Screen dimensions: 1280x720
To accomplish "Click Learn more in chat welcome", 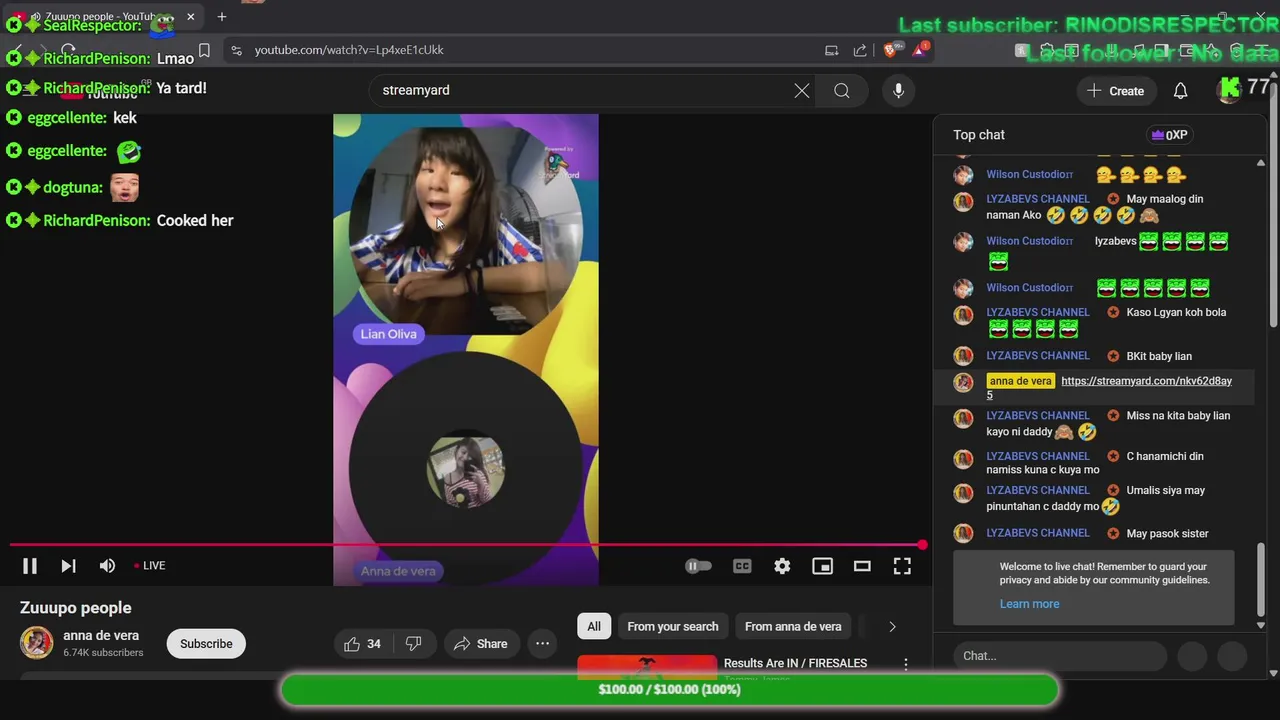I will (x=1029, y=604).
